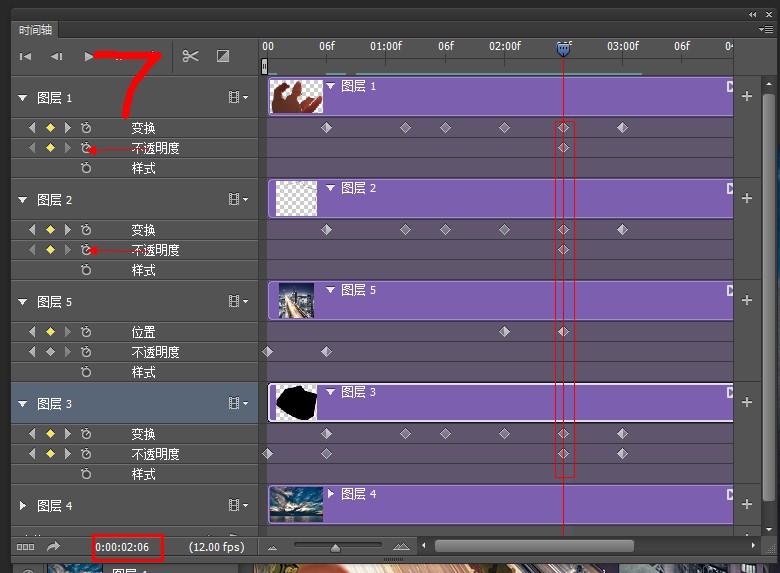The image size is (780, 573).
Task: Select 图层 5 不透明度 keyframe at 00
Action: point(268,352)
